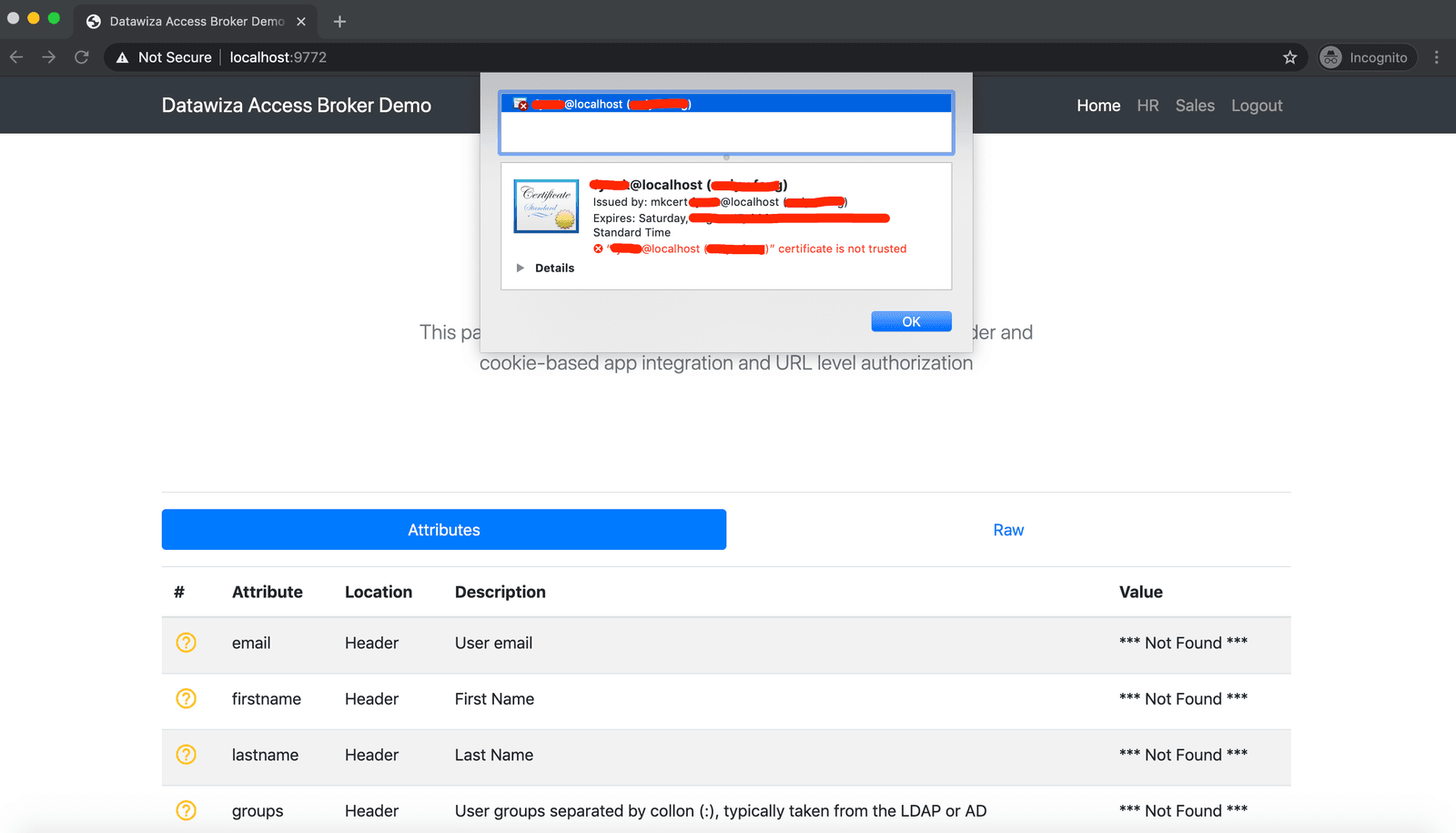Click the question icon in email row

tap(186, 643)
